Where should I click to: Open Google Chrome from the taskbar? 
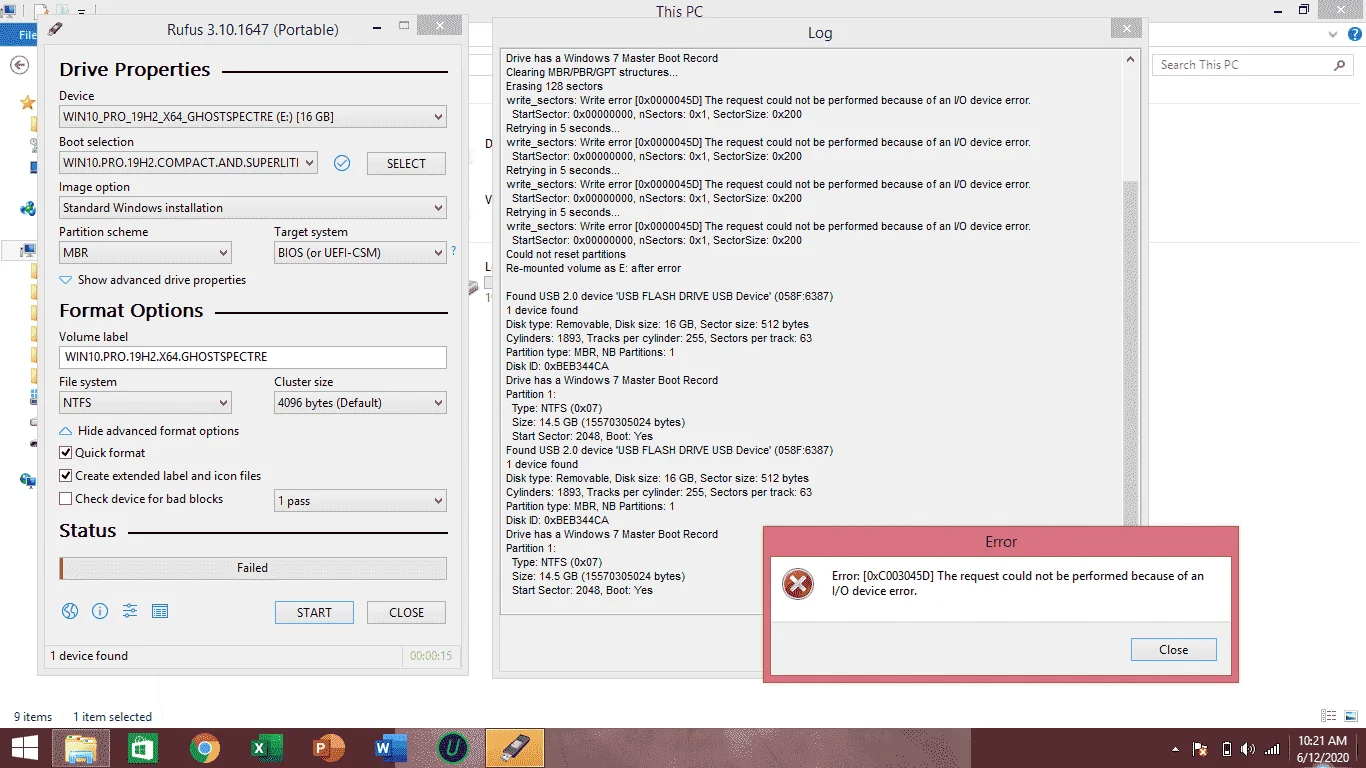(205, 748)
